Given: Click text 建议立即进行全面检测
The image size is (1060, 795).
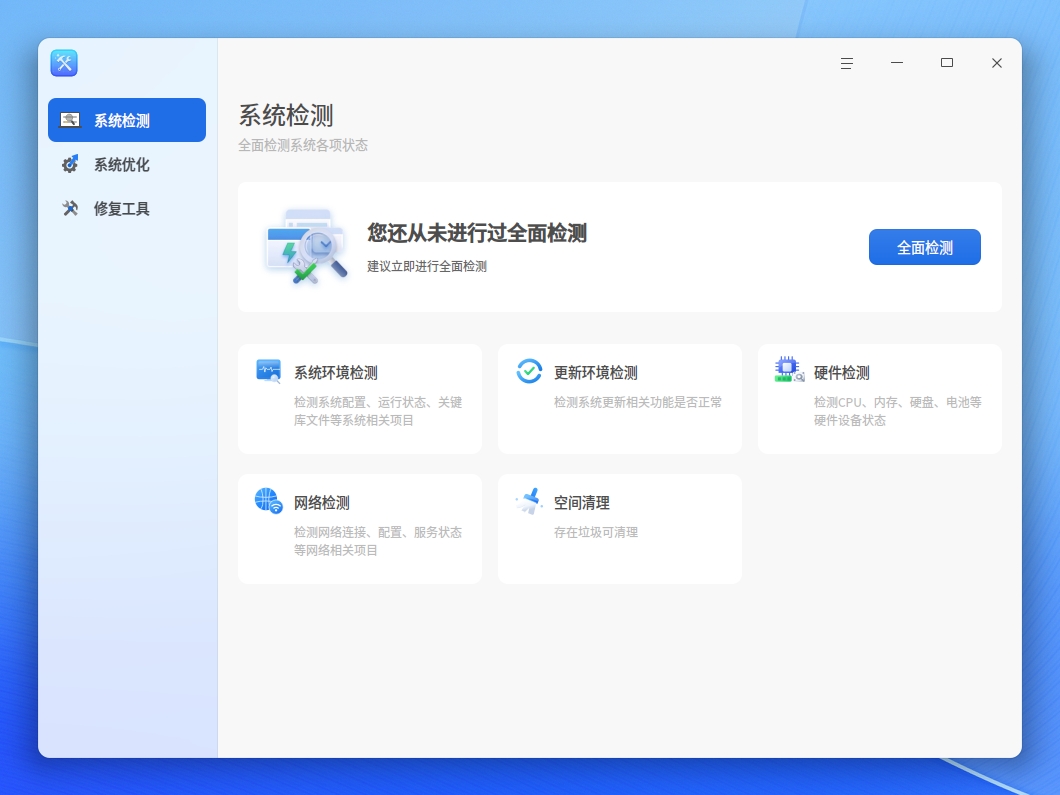Looking at the screenshot, I should click(x=427, y=266).
